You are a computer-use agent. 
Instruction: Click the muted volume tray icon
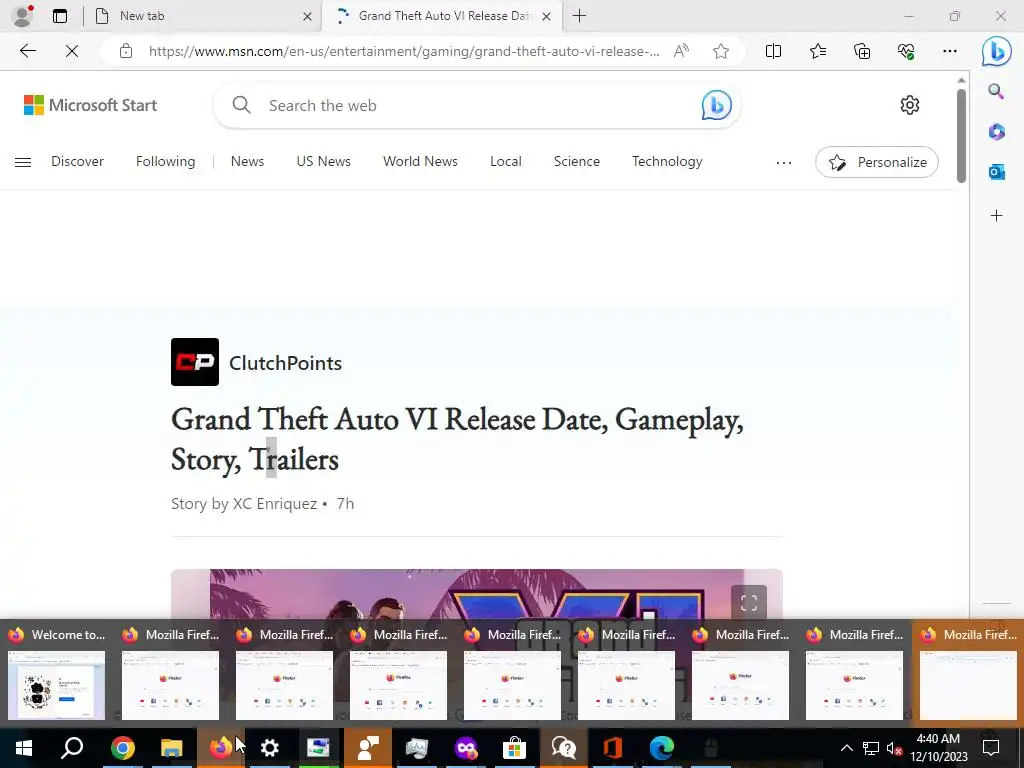tap(894, 748)
